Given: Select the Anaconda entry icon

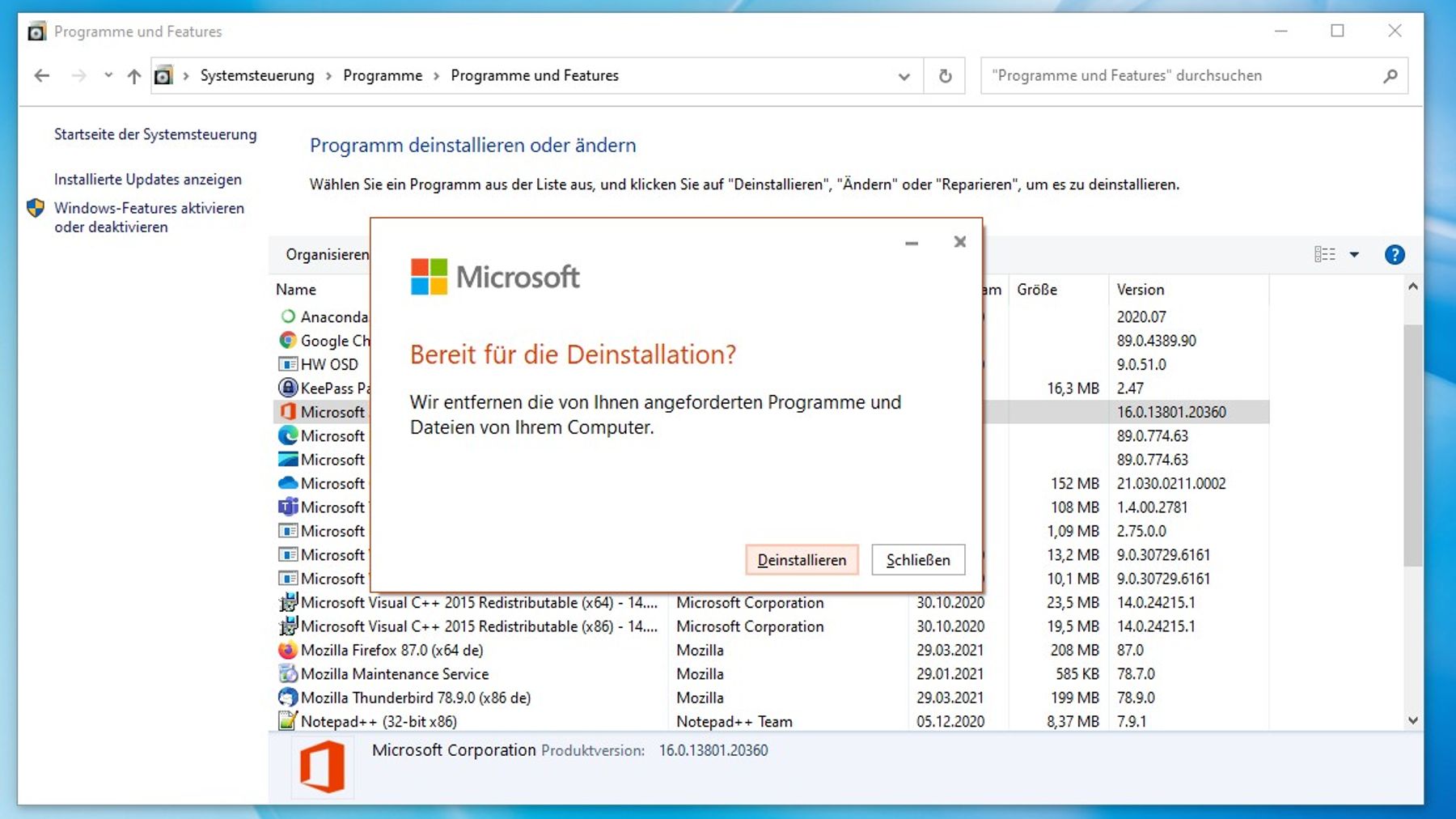Looking at the screenshot, I should click(288, 316).
